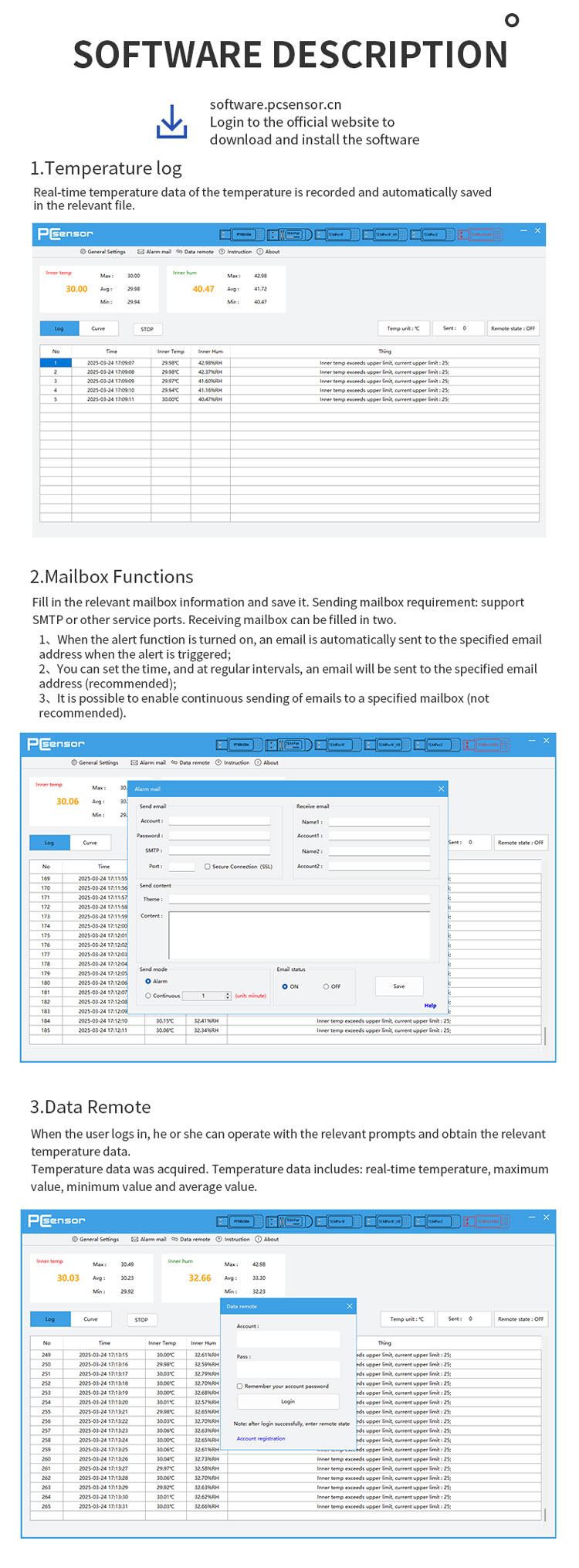Click the Continuous minute spinner arrows
Viewport: 579px width, 1568px height.
[x=228, y=996]
